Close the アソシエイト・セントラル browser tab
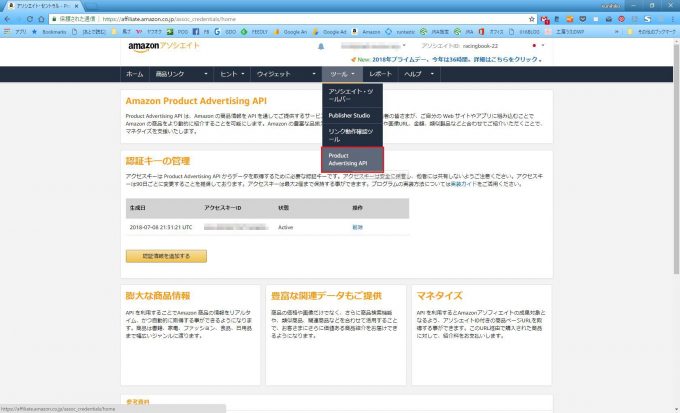 77,6
